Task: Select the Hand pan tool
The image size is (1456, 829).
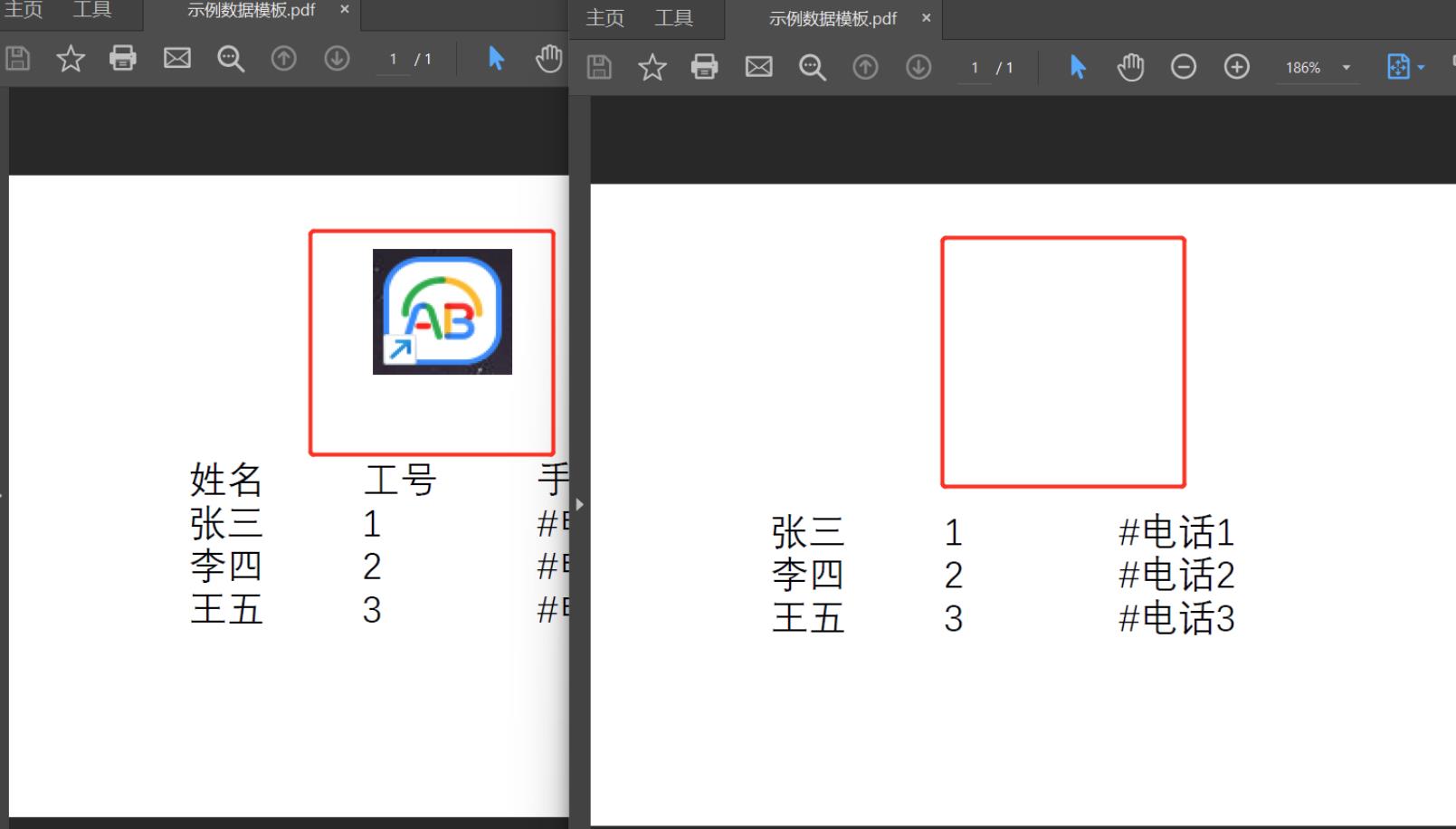Action: pos(1130,66)
